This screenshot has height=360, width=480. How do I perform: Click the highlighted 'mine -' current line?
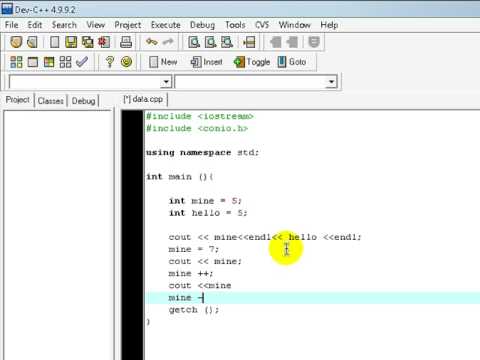click(313, 298)
